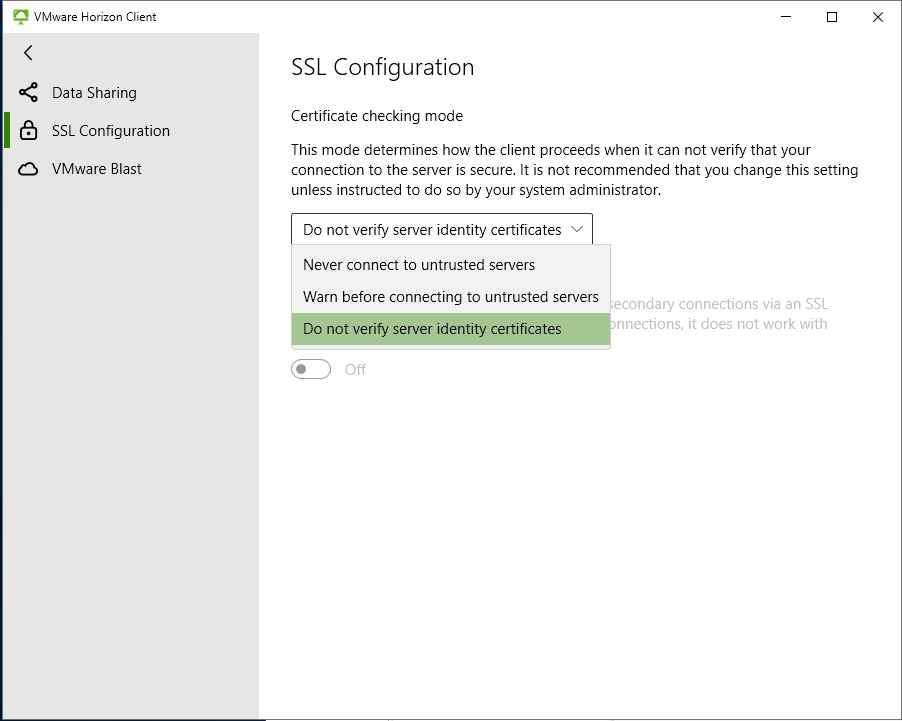Click the Off label beside the toggle

point(355,369)
